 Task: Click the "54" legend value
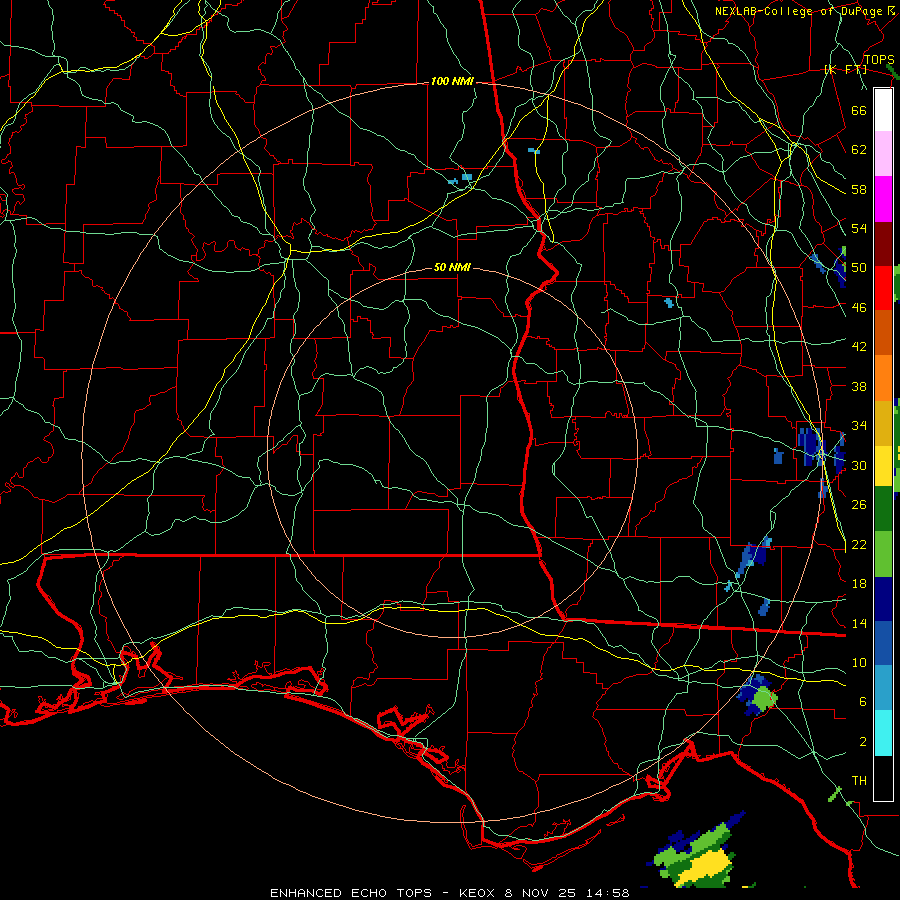coord(859,228)
